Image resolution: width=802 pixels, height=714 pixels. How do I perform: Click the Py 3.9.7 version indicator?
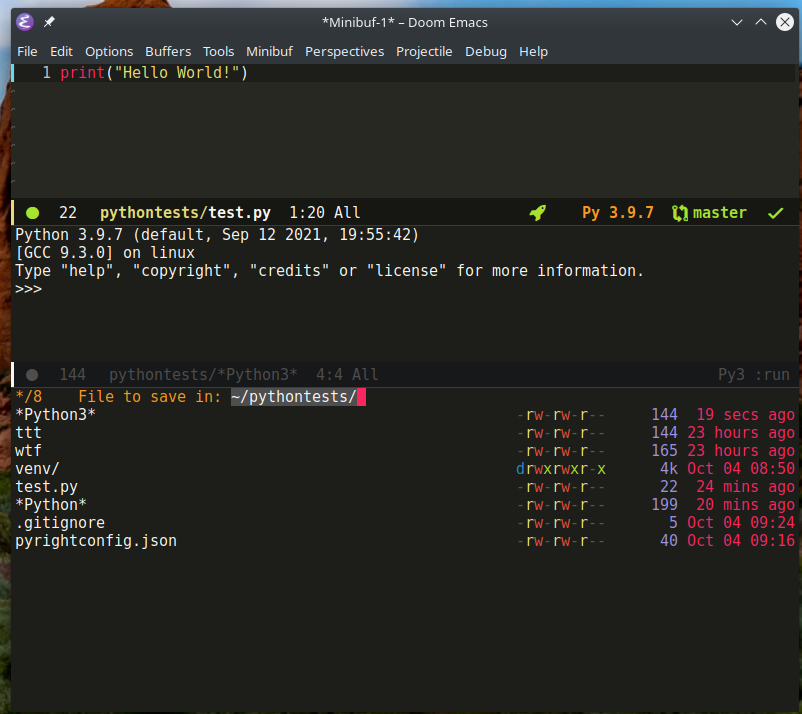pos(618,213)
